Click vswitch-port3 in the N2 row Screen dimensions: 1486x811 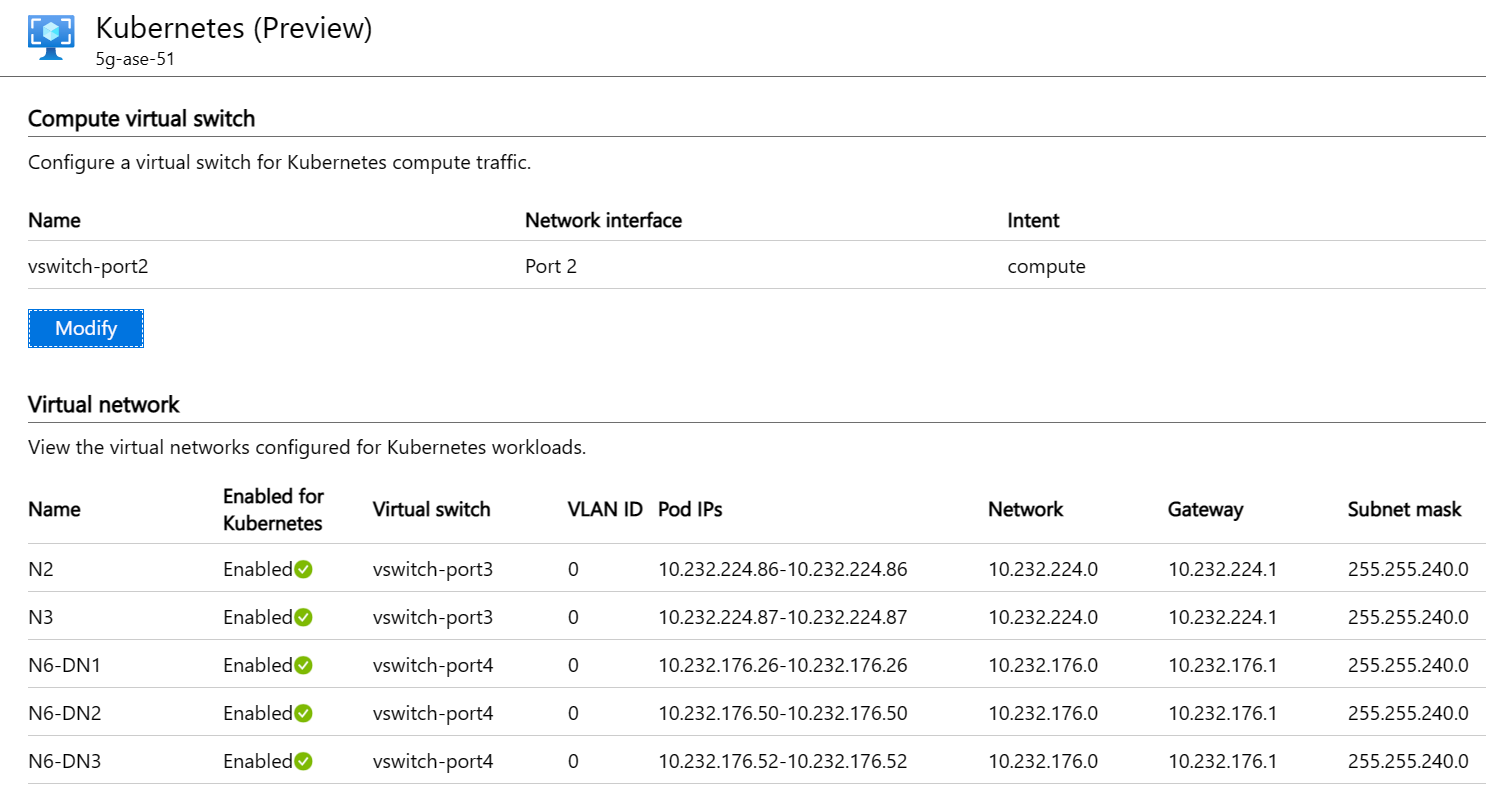[432, 570]
